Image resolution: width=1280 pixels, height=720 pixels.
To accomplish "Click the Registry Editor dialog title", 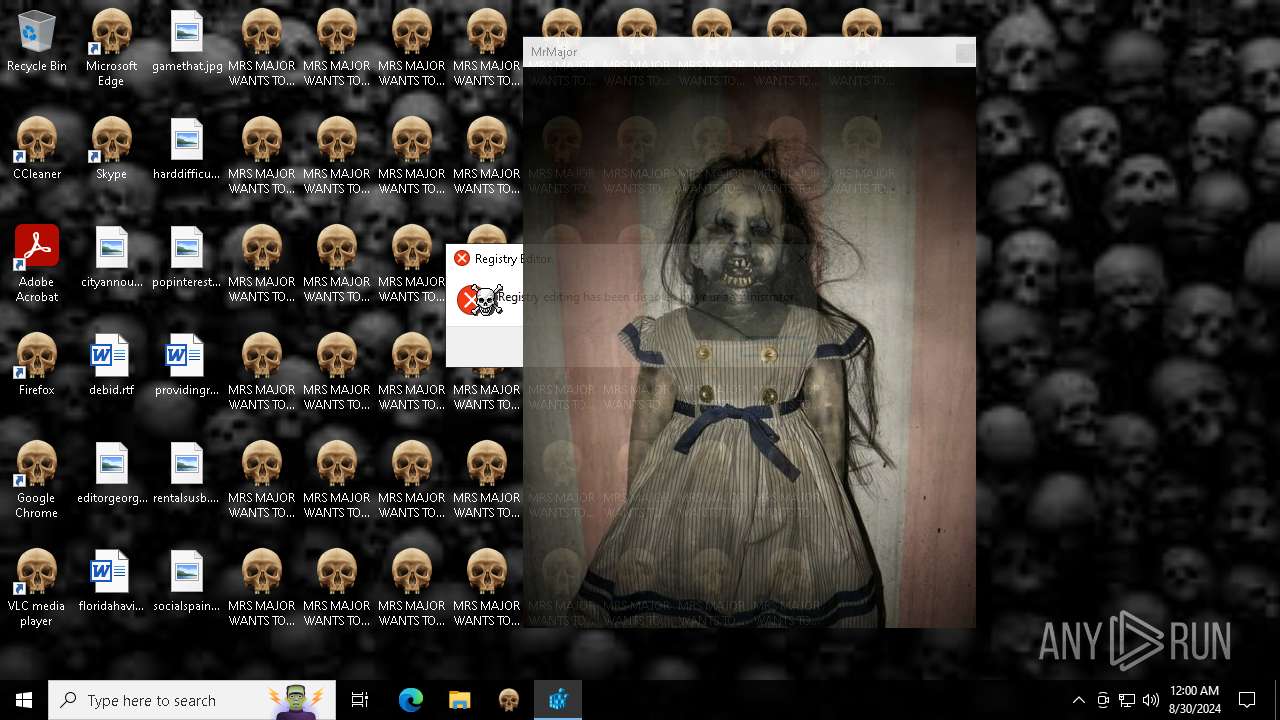I will [x=513, y=258].
